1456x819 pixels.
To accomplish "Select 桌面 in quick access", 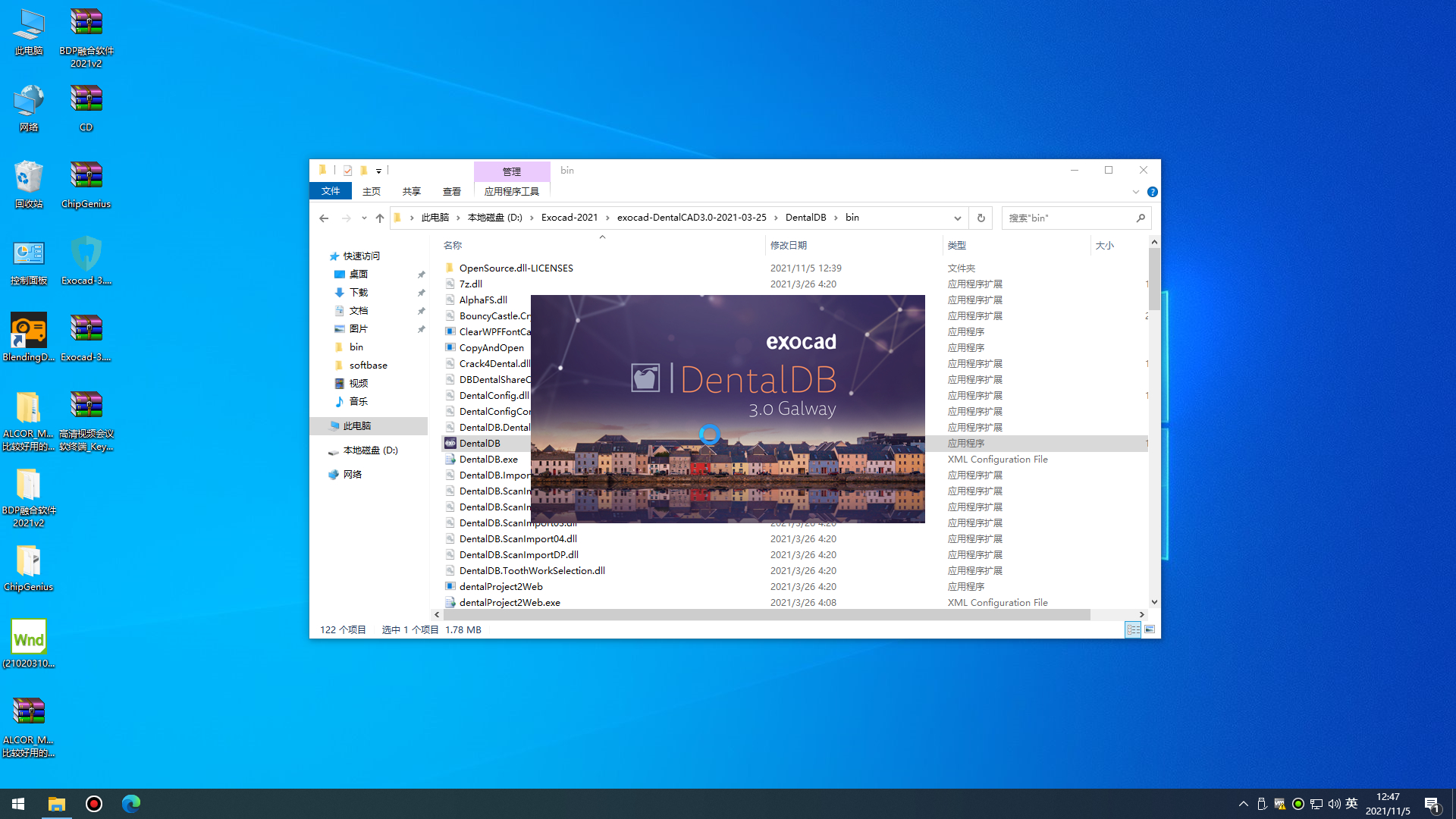I will click(359, 275).
